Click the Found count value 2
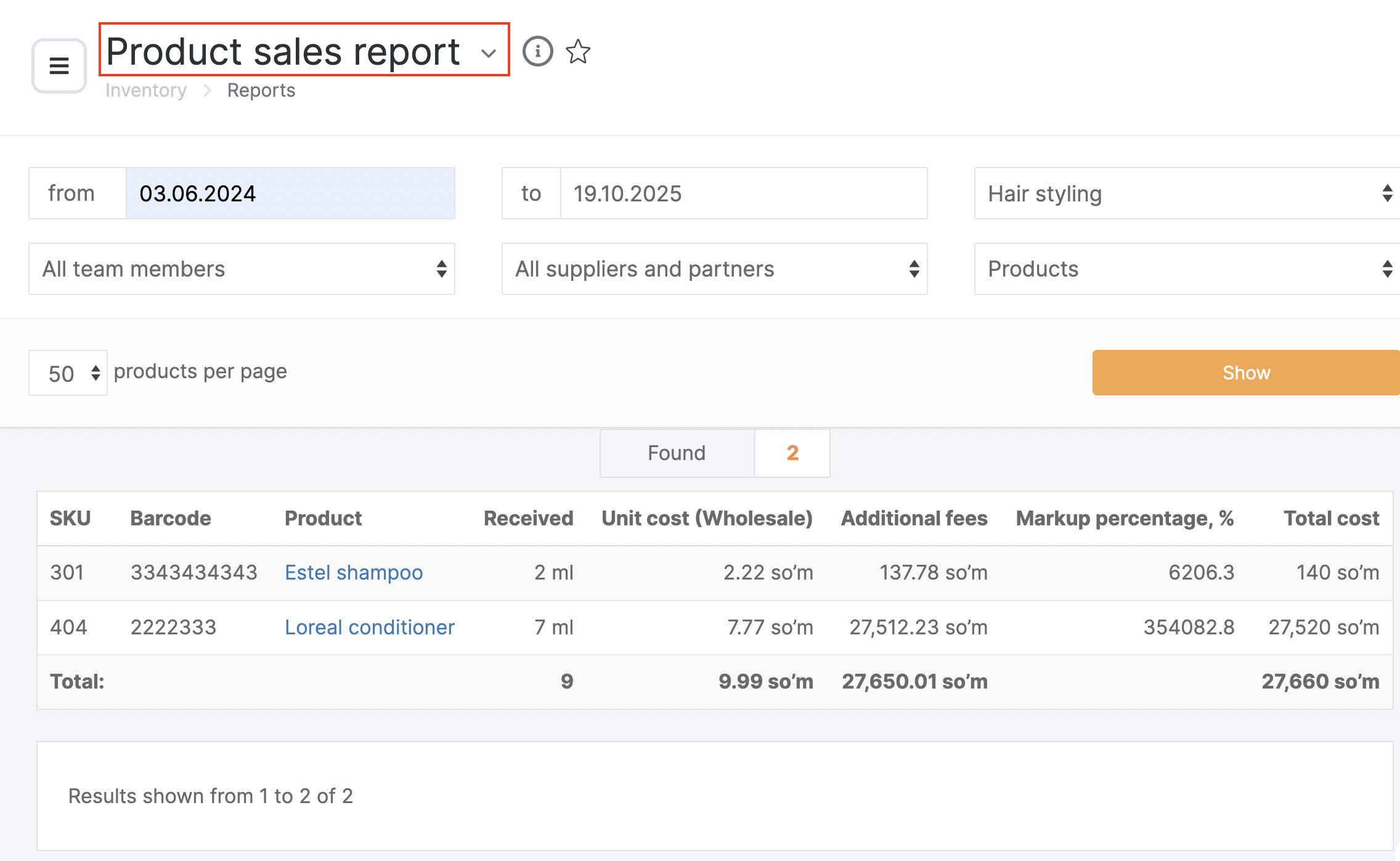 [792, 453]
